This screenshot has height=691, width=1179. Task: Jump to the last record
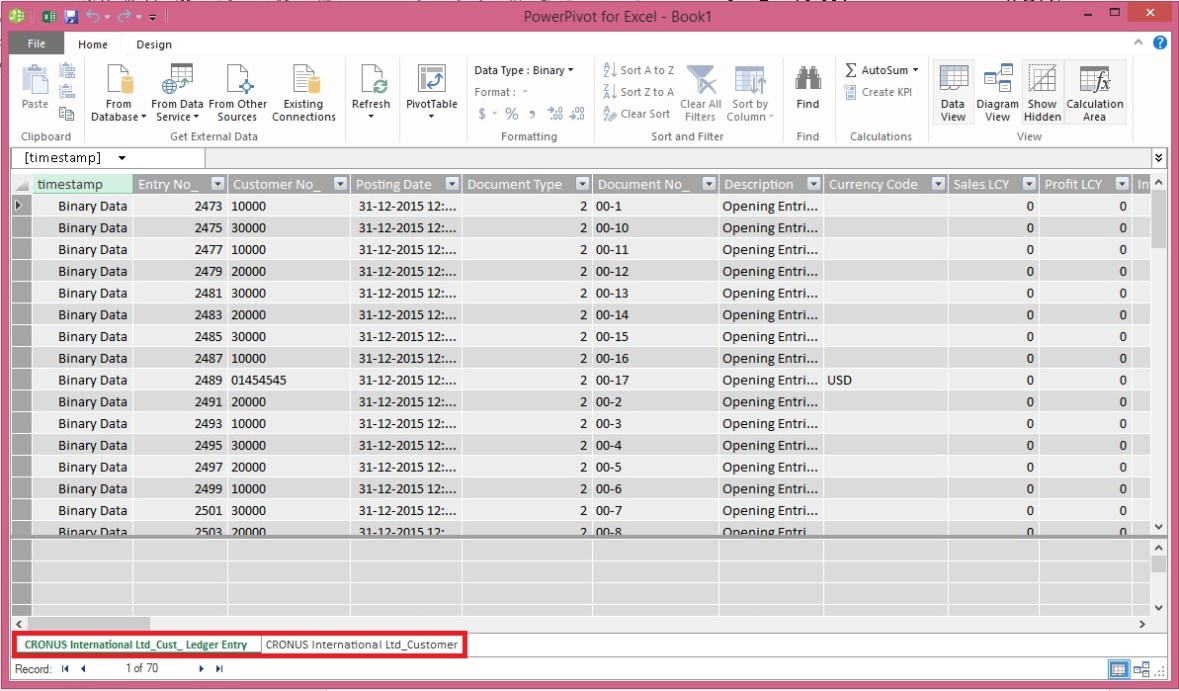(220, 668)
